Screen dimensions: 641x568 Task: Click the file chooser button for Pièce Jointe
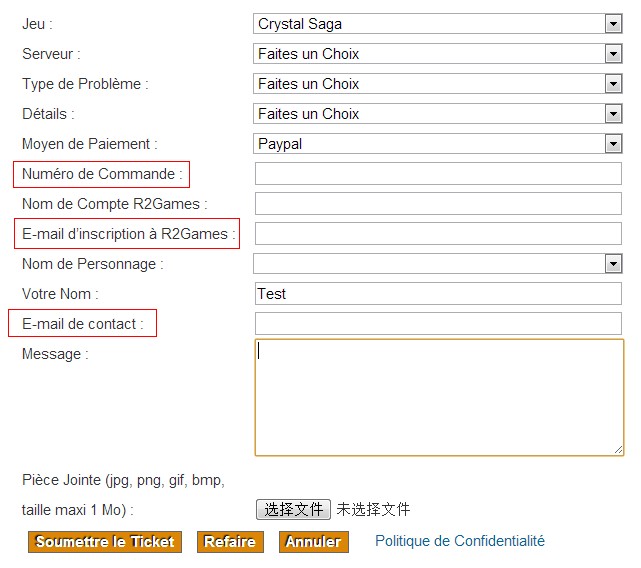click(293, 510)
